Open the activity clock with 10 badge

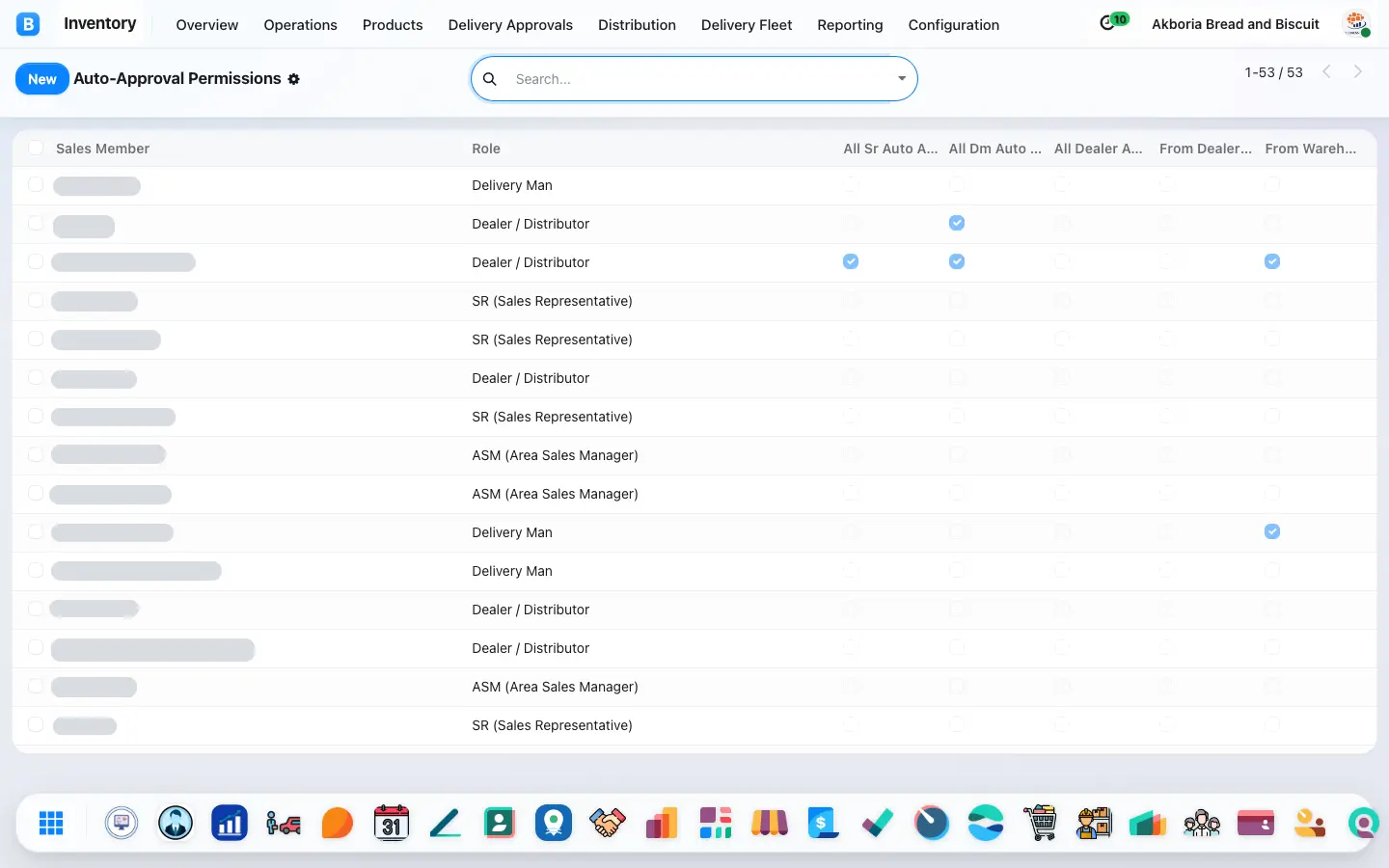coord(1113,21)
